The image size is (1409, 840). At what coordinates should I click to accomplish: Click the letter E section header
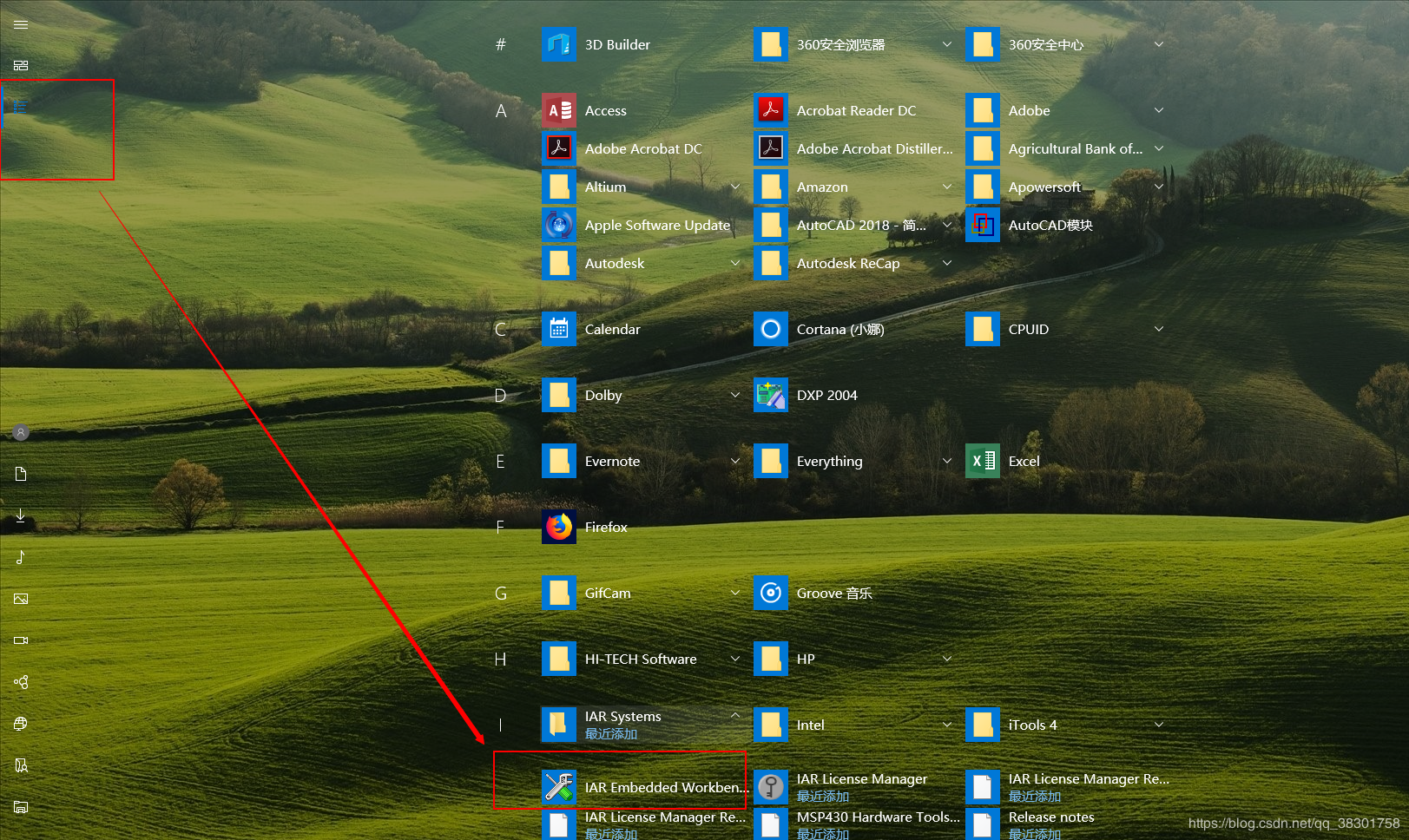pos(501,462)
